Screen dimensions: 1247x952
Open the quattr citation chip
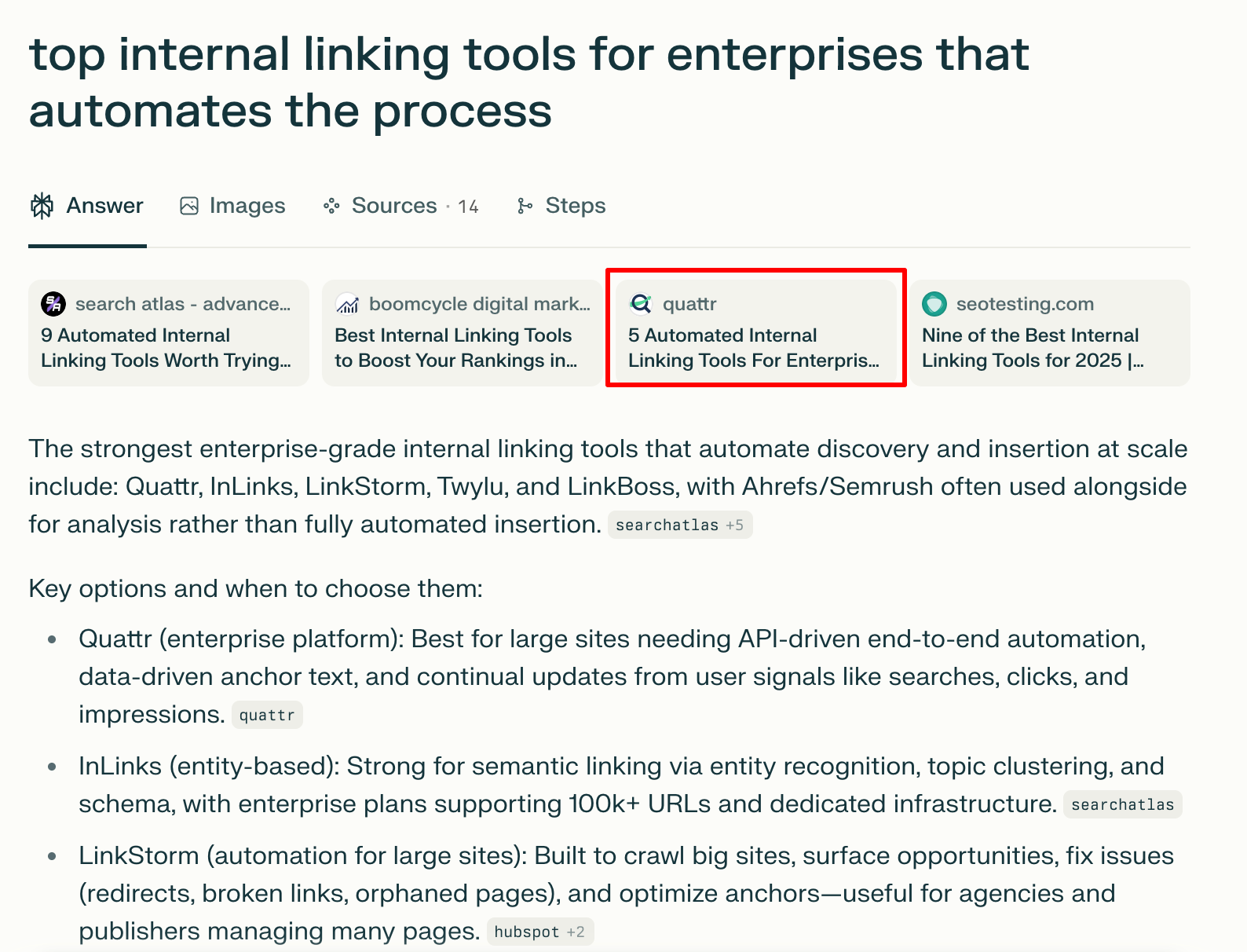click(267, 715)
